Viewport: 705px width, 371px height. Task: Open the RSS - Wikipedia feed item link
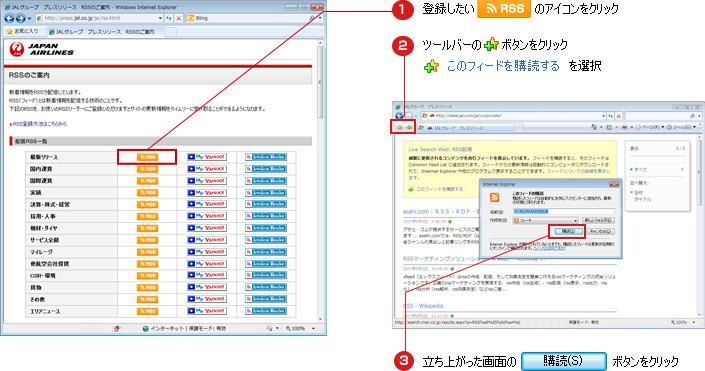(x=423, y=306)
